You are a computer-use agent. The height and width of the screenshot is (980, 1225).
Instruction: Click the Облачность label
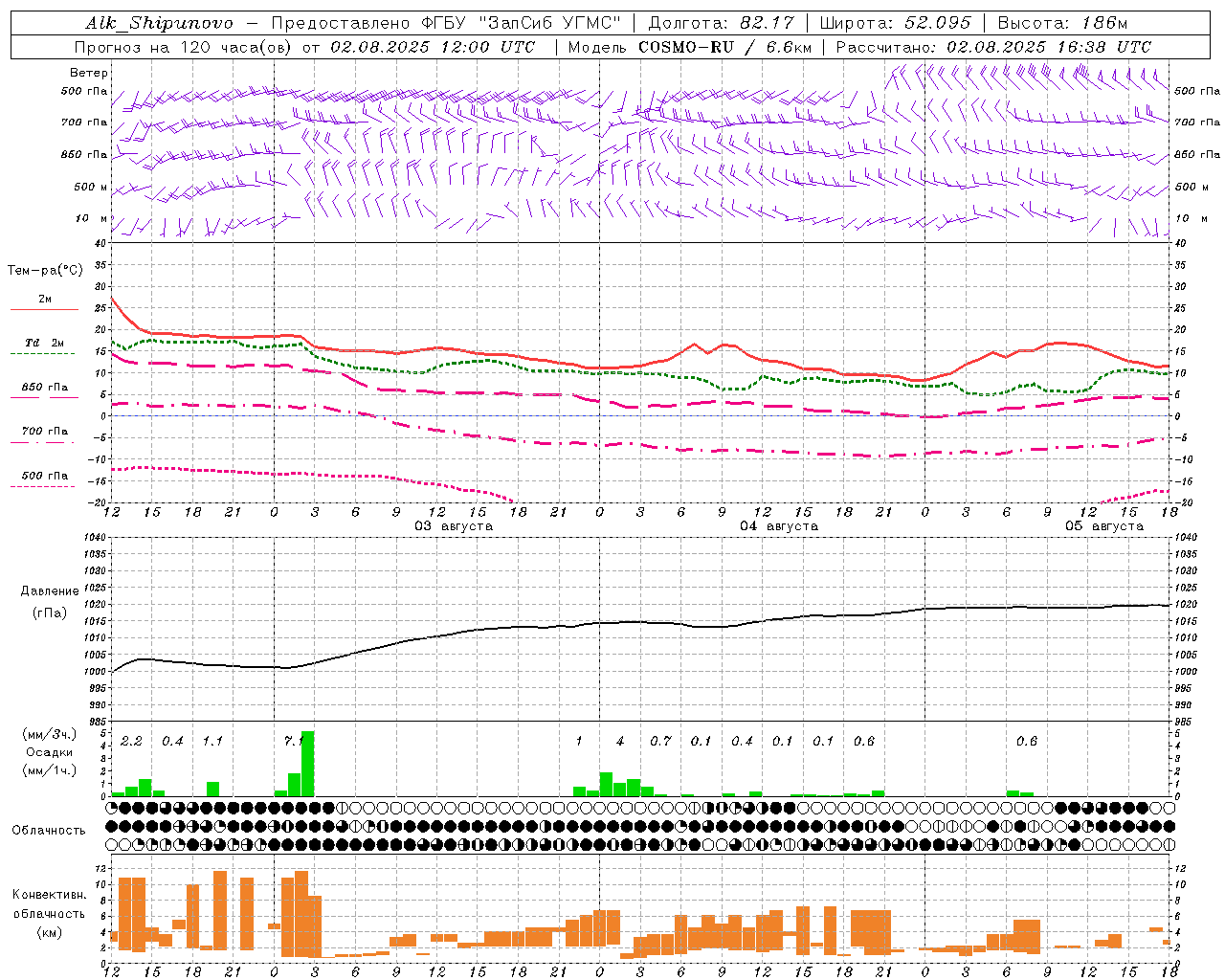point(49,830)
